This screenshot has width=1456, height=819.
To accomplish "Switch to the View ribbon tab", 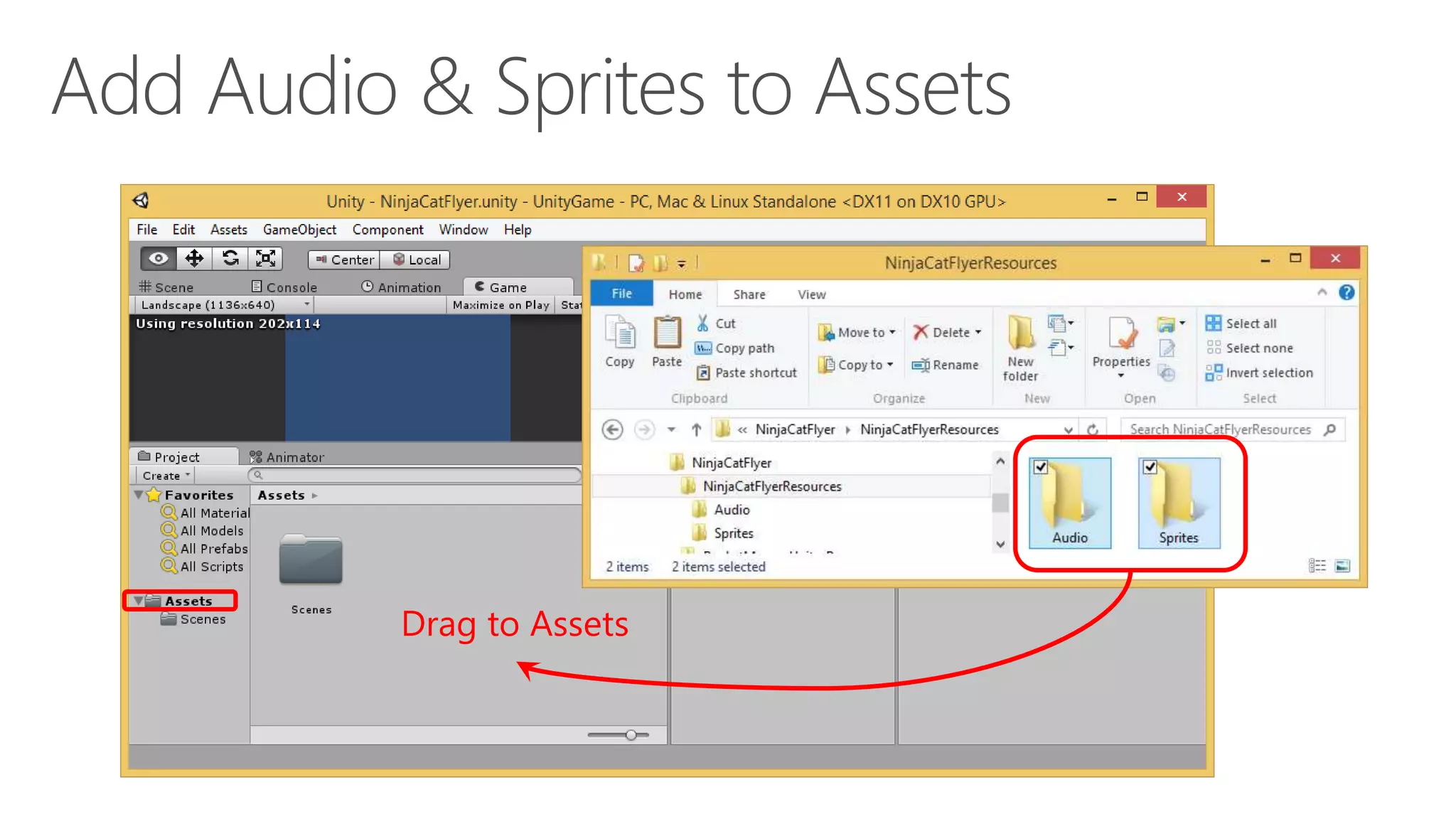I will pyautogui.click(x=812, y=294).
